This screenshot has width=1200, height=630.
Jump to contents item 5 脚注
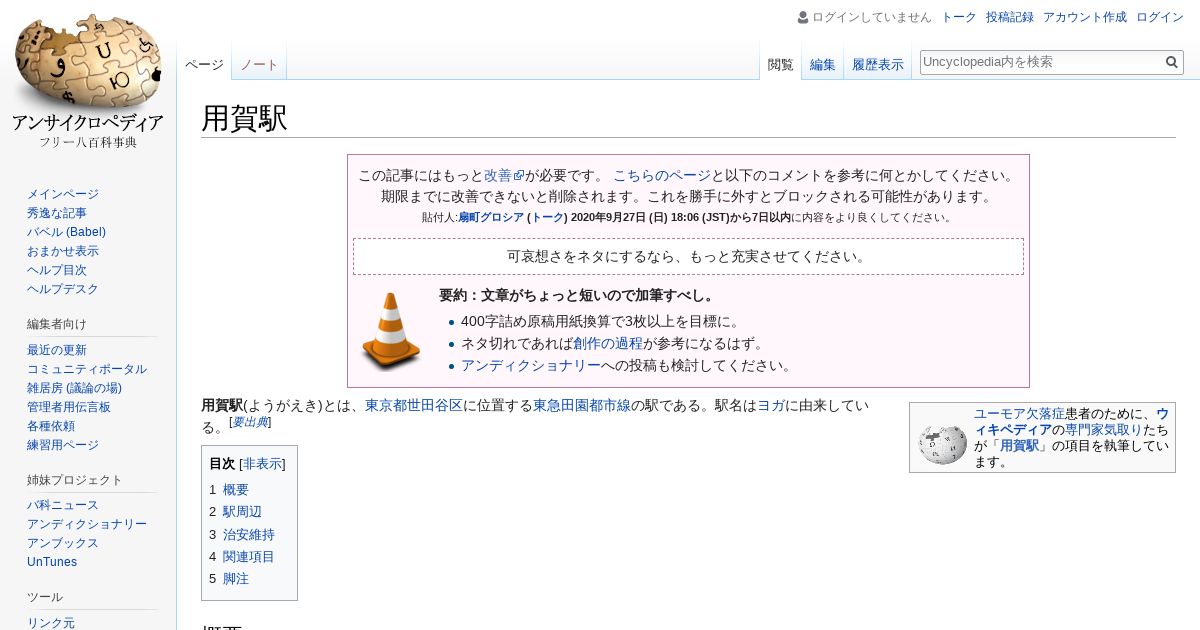point(236,578)
